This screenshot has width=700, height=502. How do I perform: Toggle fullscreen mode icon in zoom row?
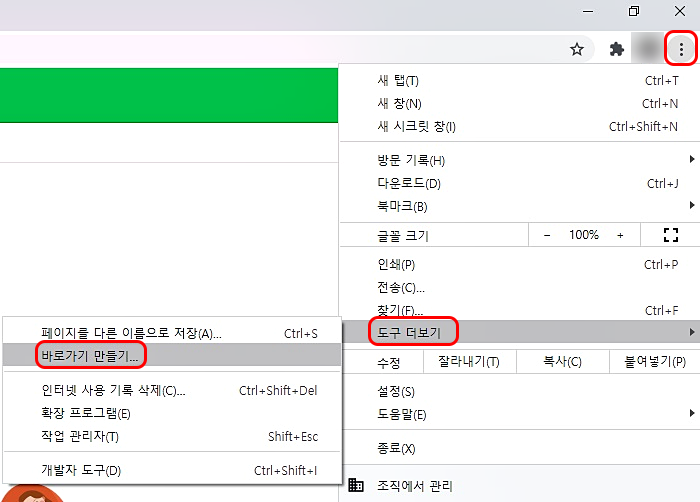pos(671,235)
